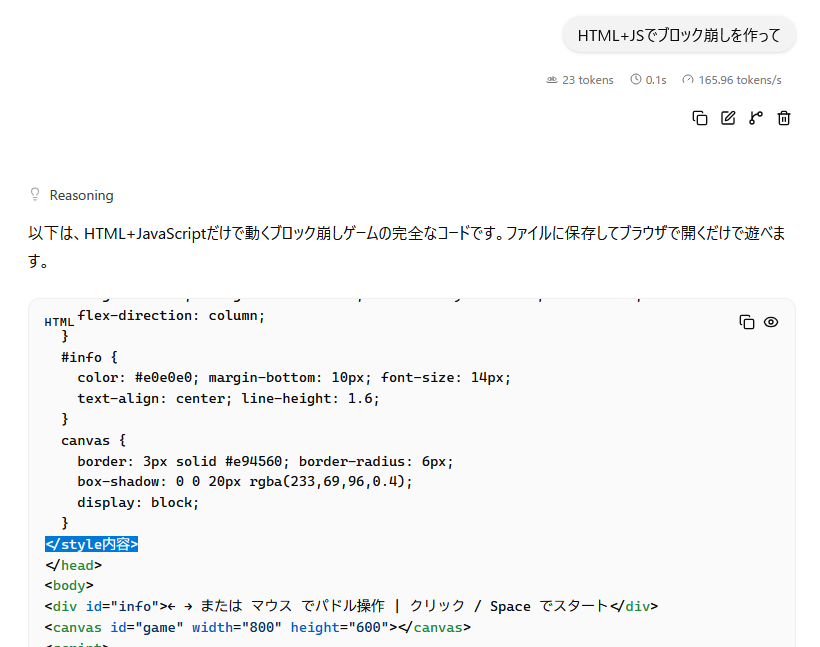Click the highlighted </style内容> text
Screen dimensions: 820x647
pos(92,544)
